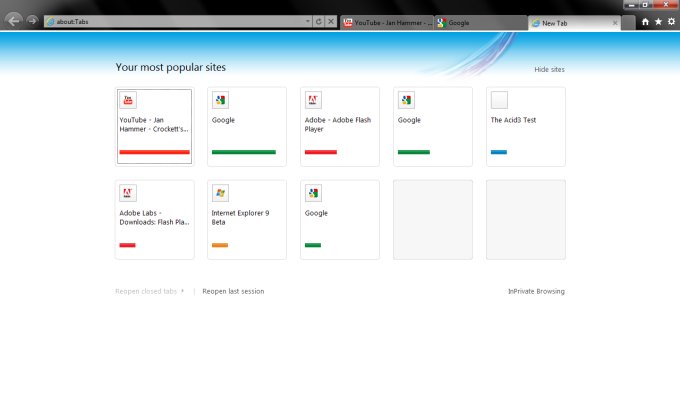Screen dimensions: 680x401
Task: Expand the Reopen closed tabs menu
Action: click(x=150, y=291)
